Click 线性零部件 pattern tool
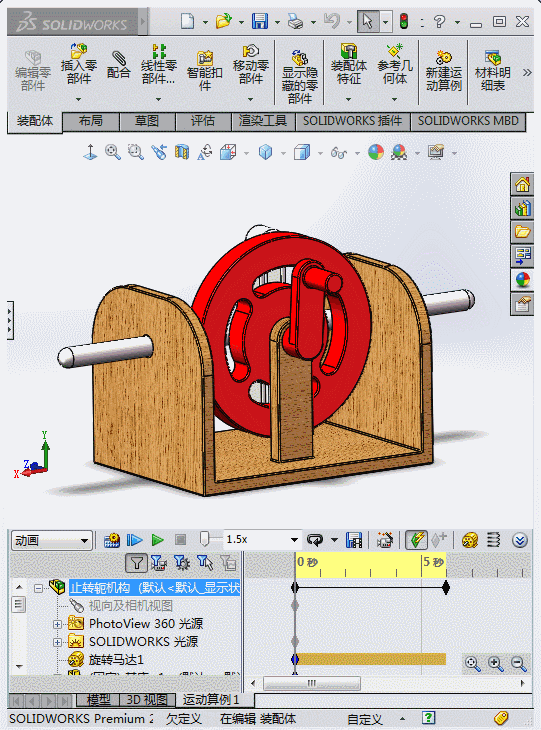 pos(159,64)
